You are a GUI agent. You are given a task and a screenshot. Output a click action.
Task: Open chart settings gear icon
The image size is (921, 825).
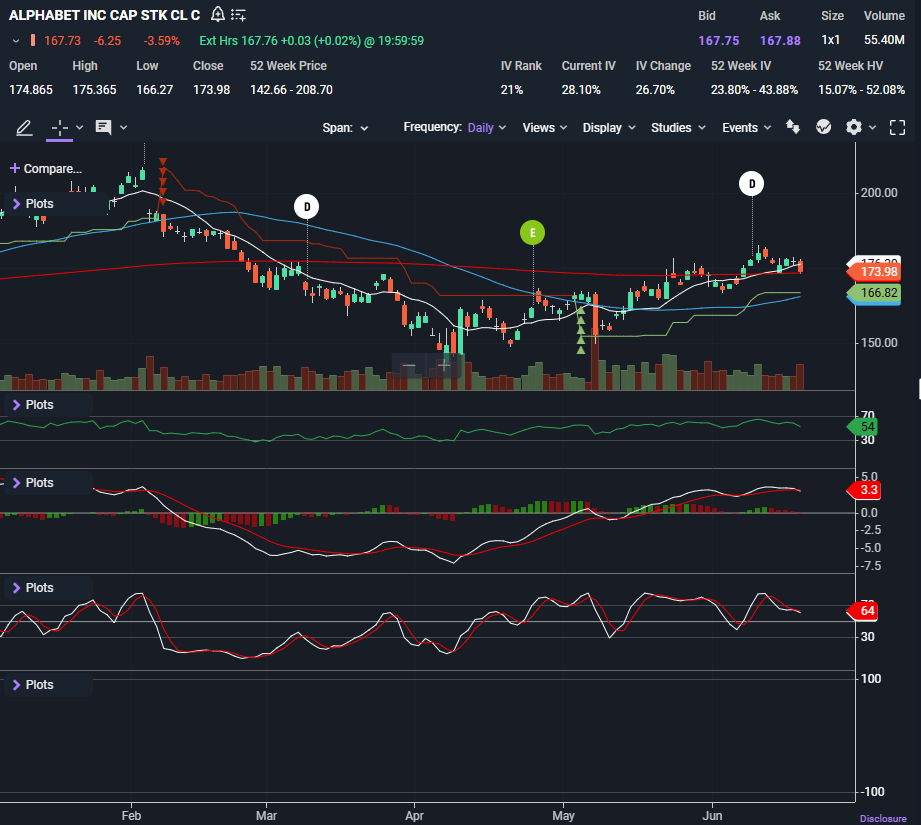(853, 127)
